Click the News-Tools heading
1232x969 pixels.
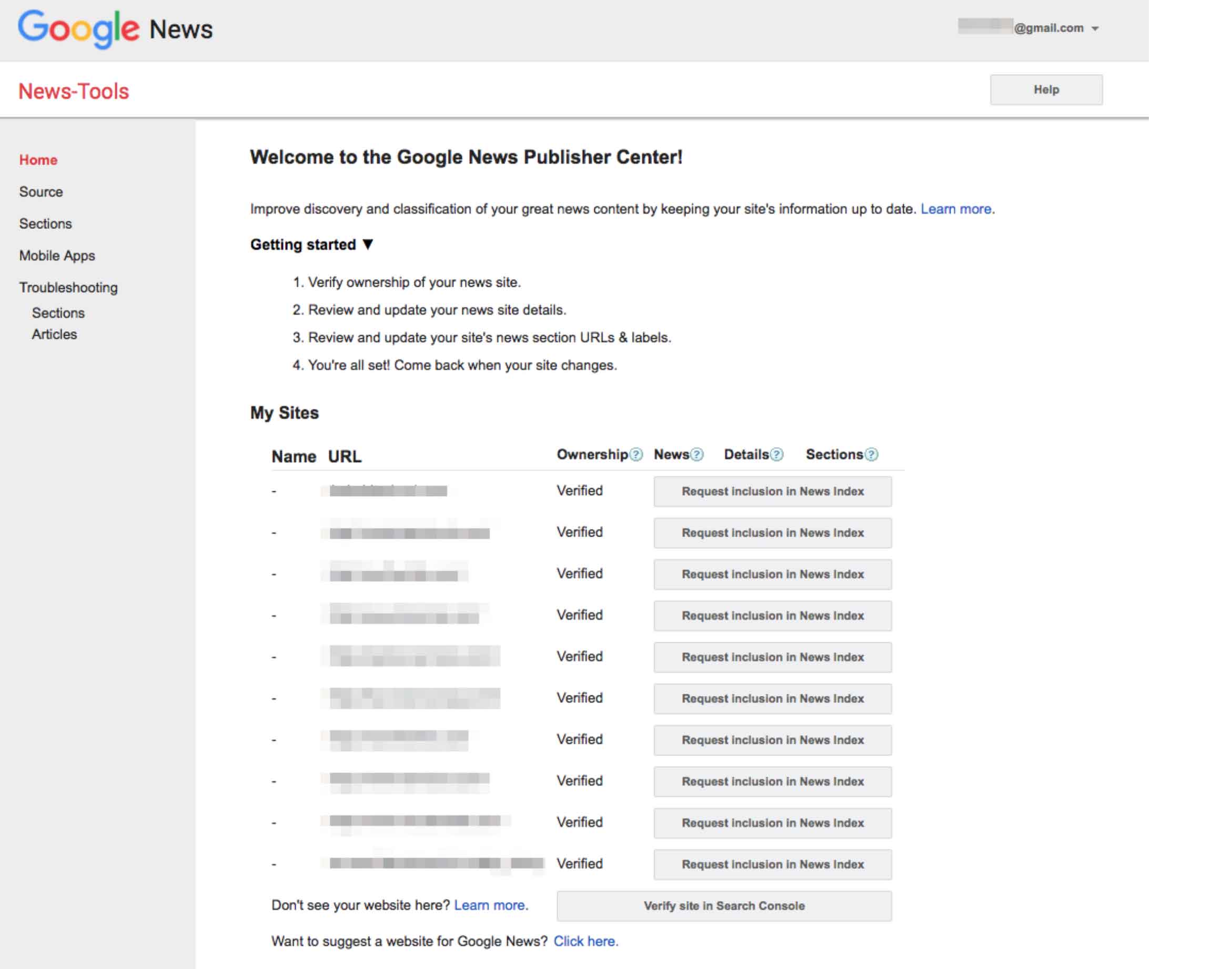tap(73, 91)
